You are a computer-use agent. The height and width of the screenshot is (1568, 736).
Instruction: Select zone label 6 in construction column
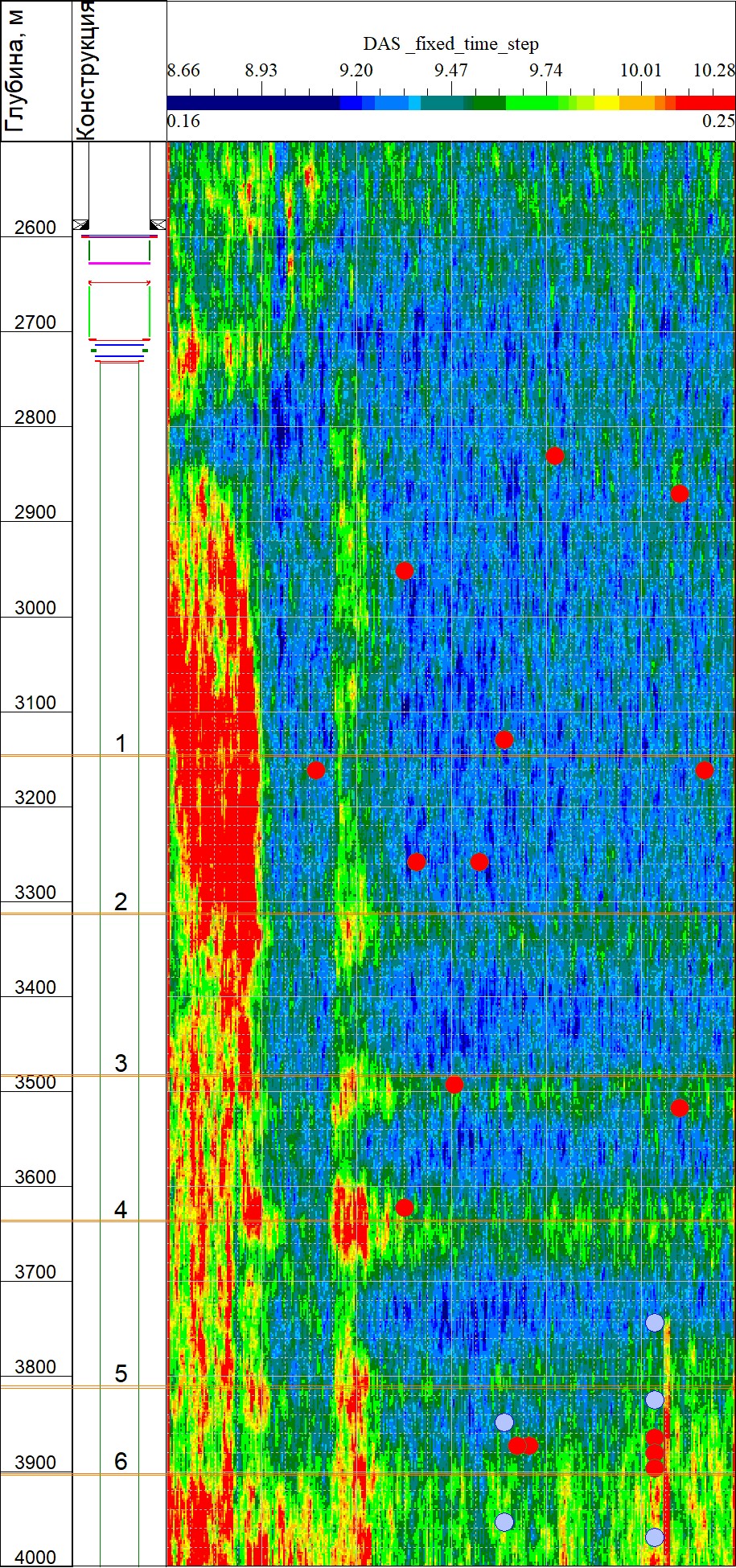(121, 1461)
